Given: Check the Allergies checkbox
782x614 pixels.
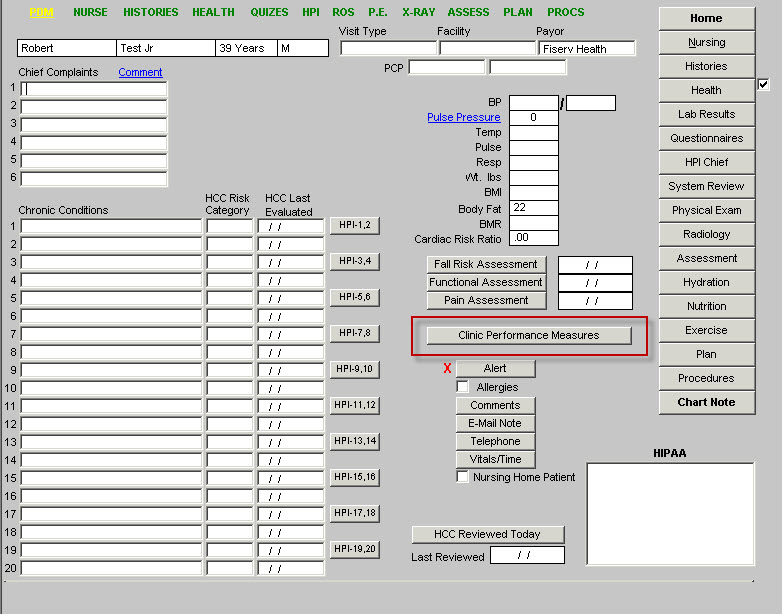Looking at the screenshot, I should point(462,387).
